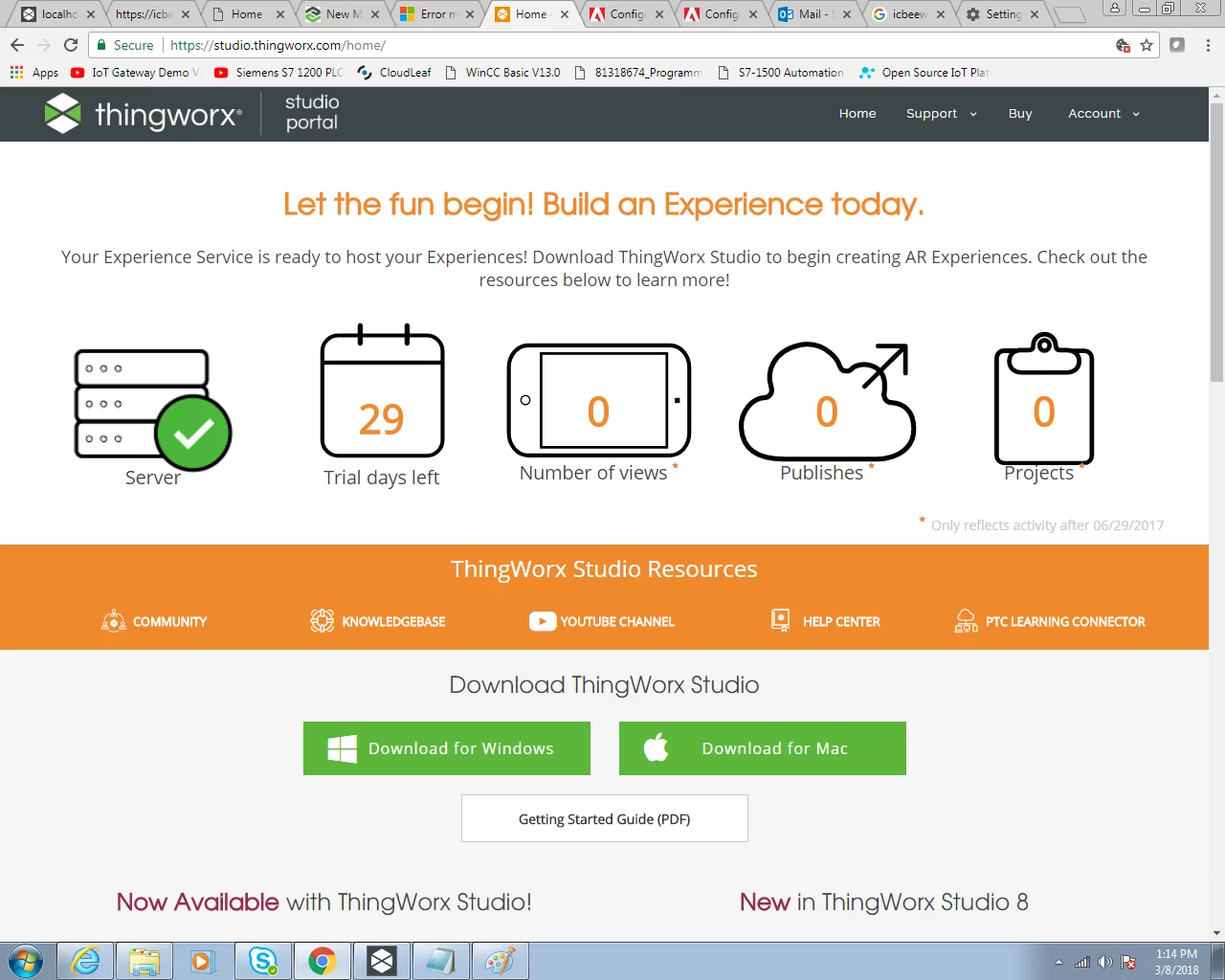Open the Siemens S7 1200 PLC bookmark

click(278, 72)
